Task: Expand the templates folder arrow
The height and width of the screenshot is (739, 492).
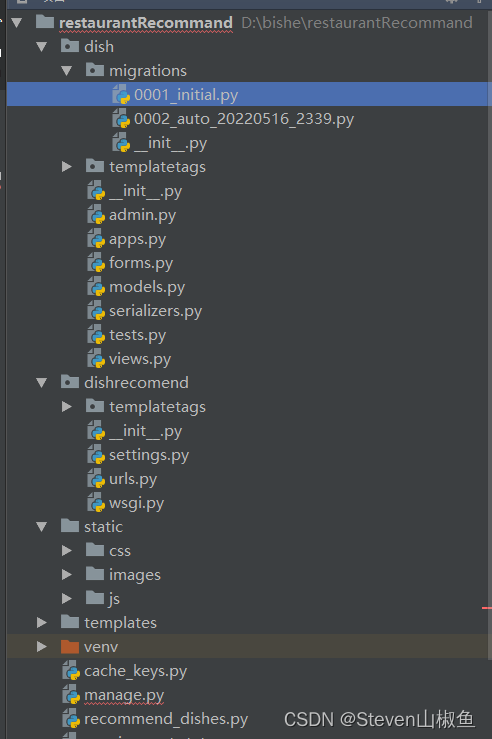Action: click(42, 622)
